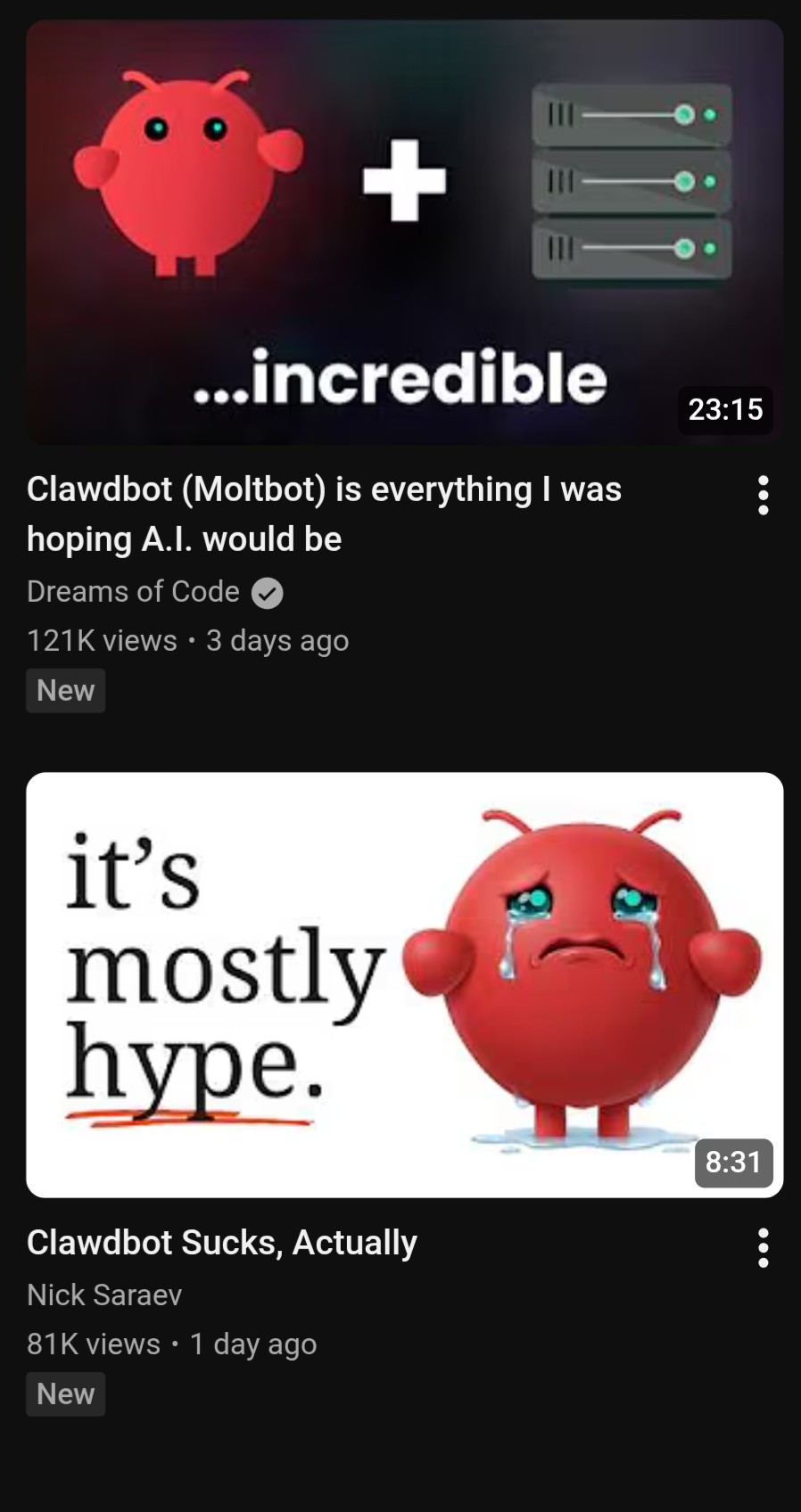Open more options for the Clawdbot (Moltbot) video
Image resolution: width=801 pixels, height=1512 pixels.
coord(763,495)
